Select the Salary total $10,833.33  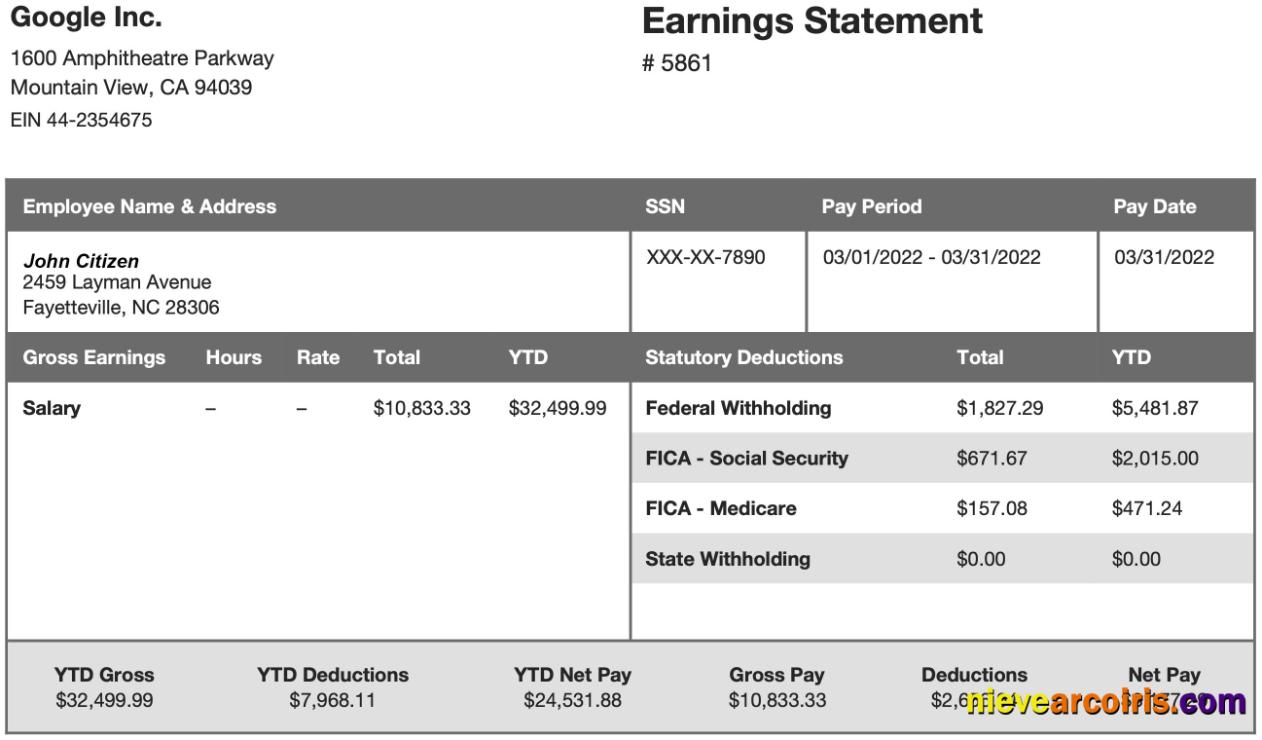pos(422,409)
